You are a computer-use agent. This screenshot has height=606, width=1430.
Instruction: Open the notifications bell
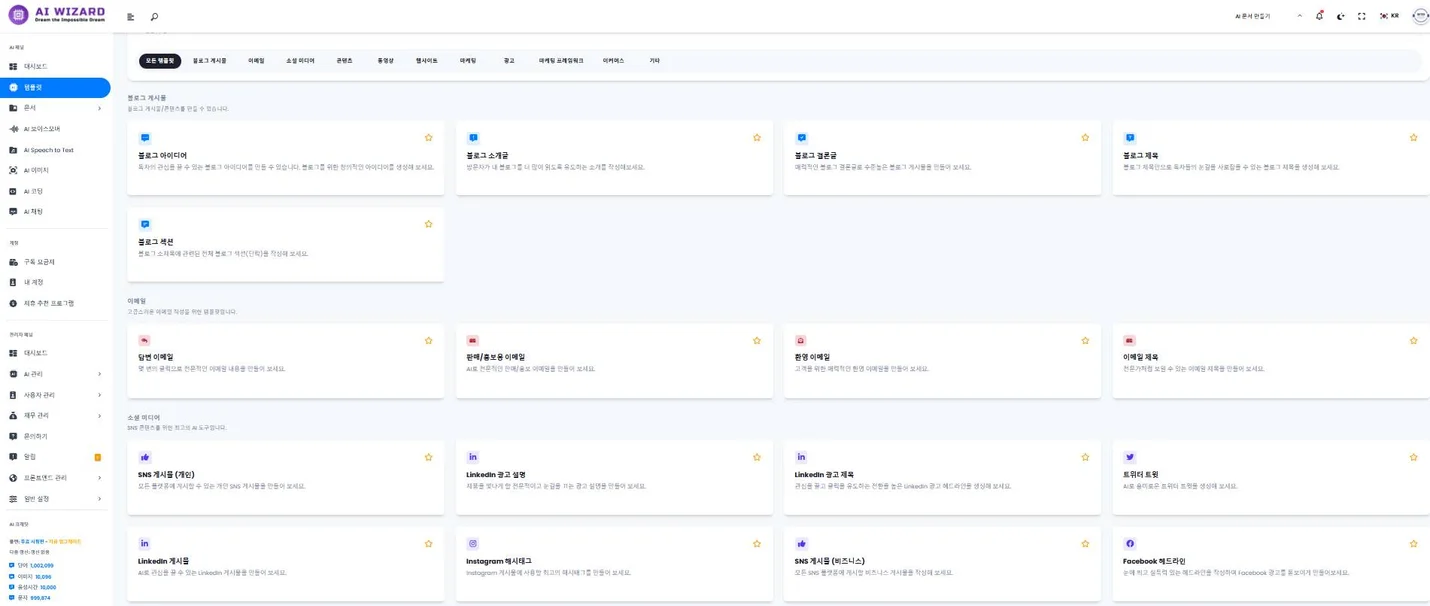click(x=1319, y=16)
